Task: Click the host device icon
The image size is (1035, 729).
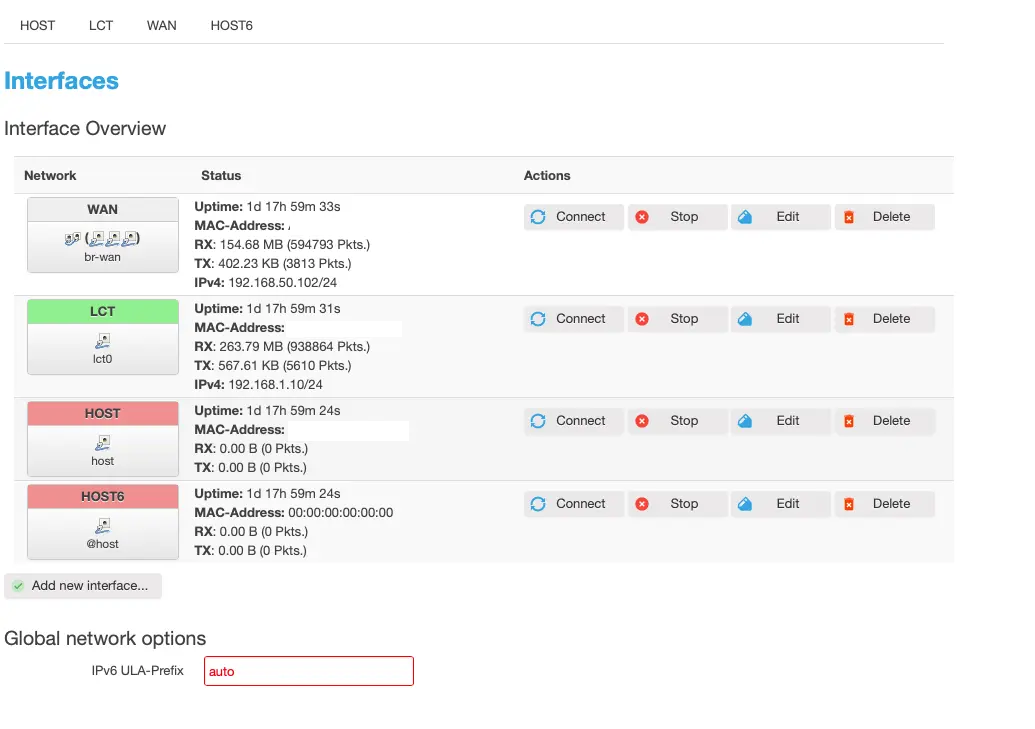Action: point(102,442)
